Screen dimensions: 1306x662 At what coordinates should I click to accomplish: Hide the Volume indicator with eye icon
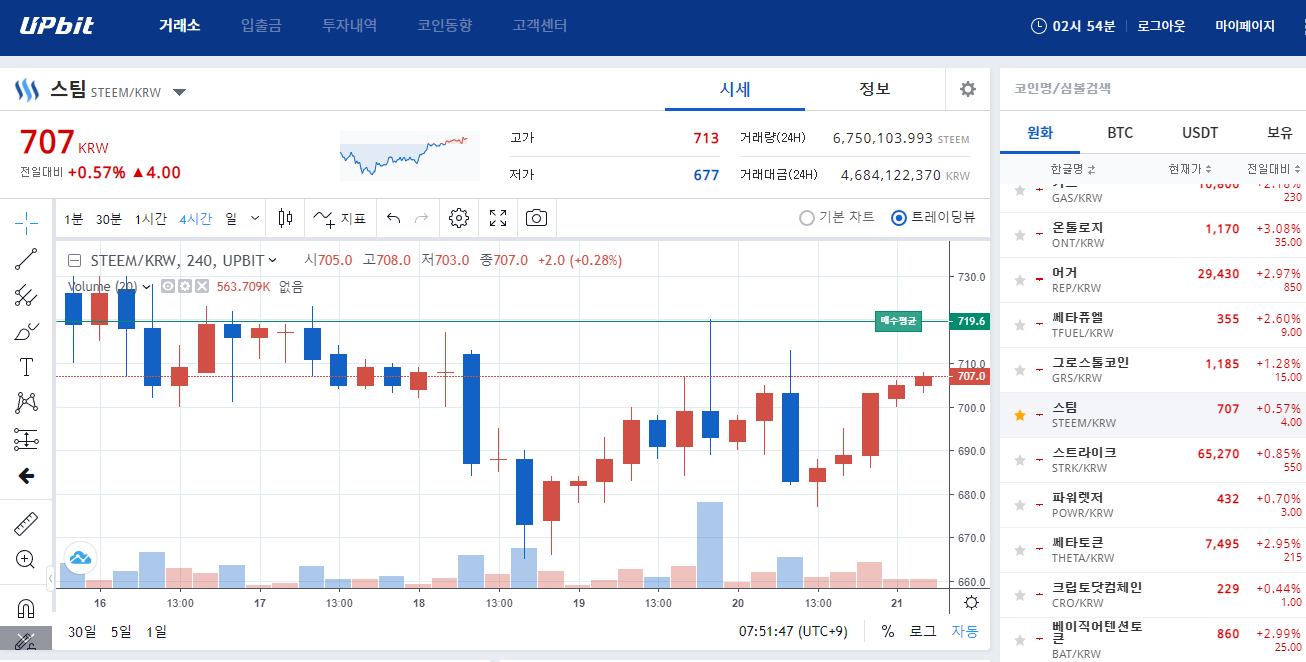(x=169, y=287)
